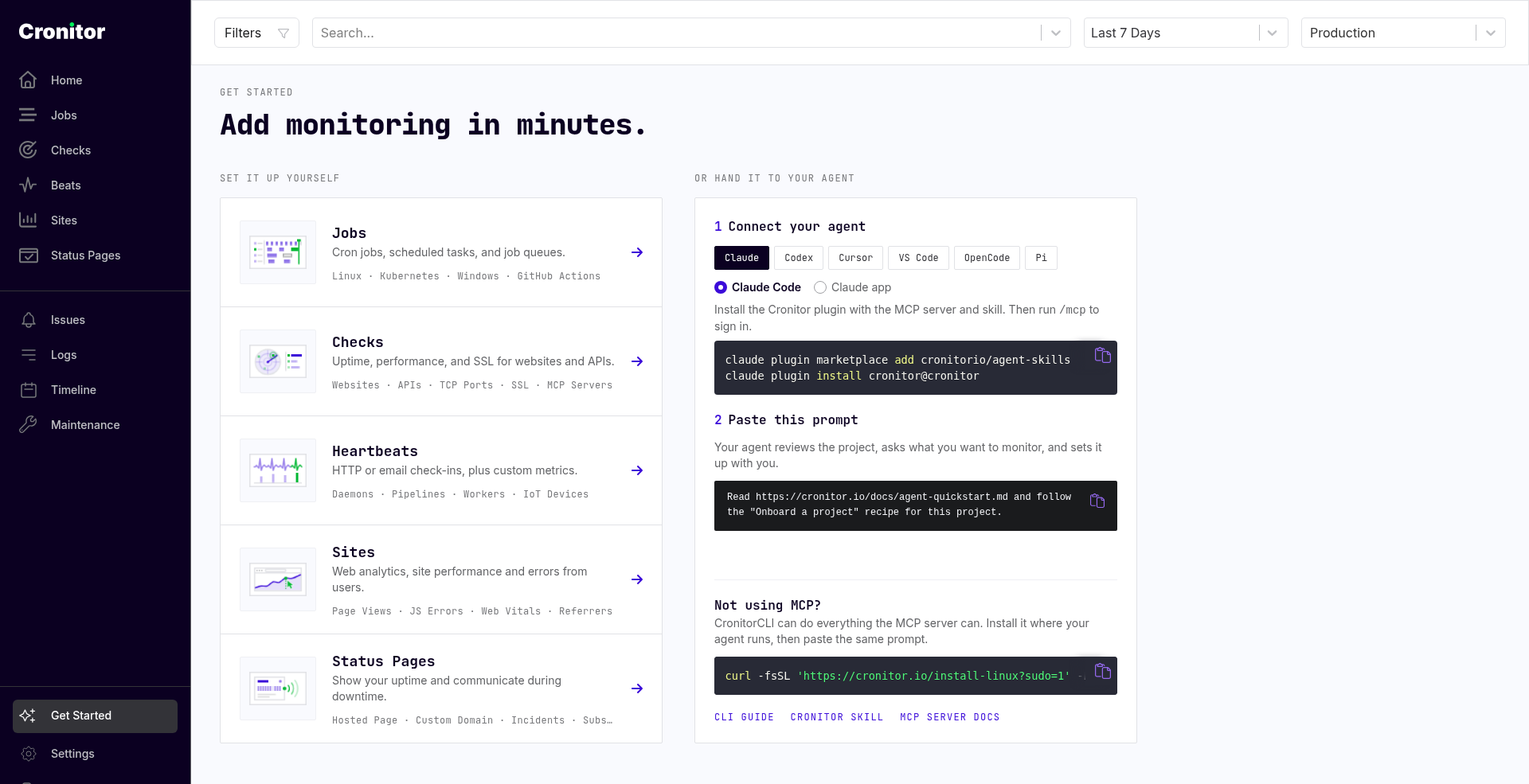1529x784 pixels.
Task: Copy the agent-quickstart prompt text
Action: pos(1097,501)
